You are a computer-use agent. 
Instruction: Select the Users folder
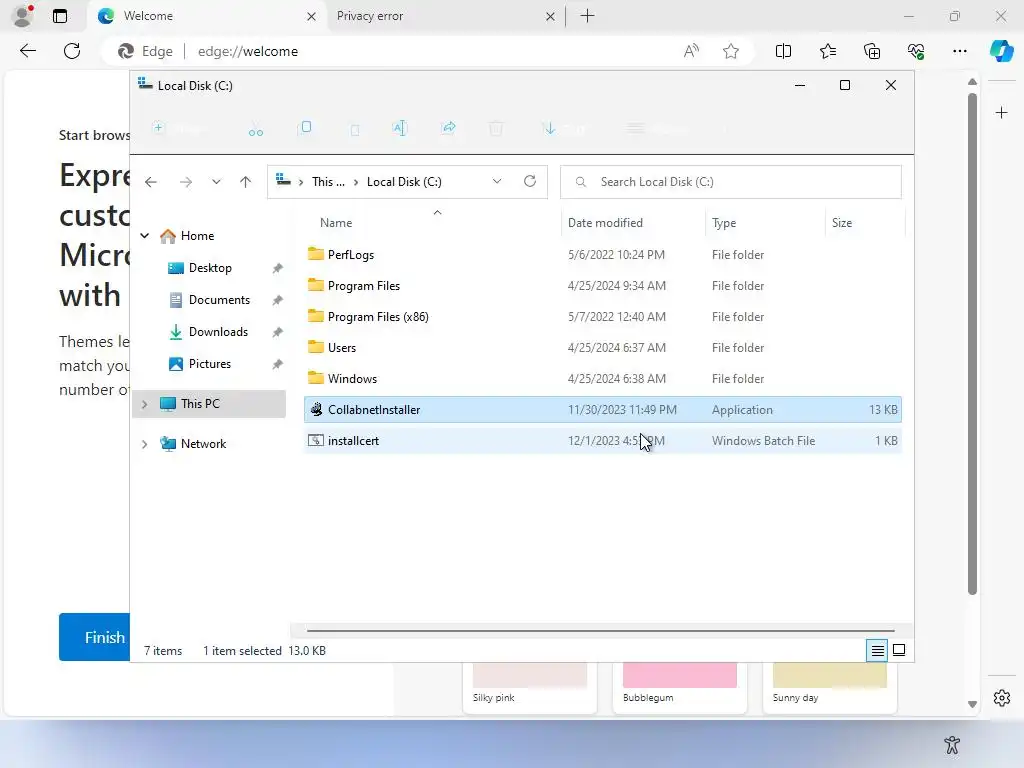pyautogui.click(x=602, y=347)
